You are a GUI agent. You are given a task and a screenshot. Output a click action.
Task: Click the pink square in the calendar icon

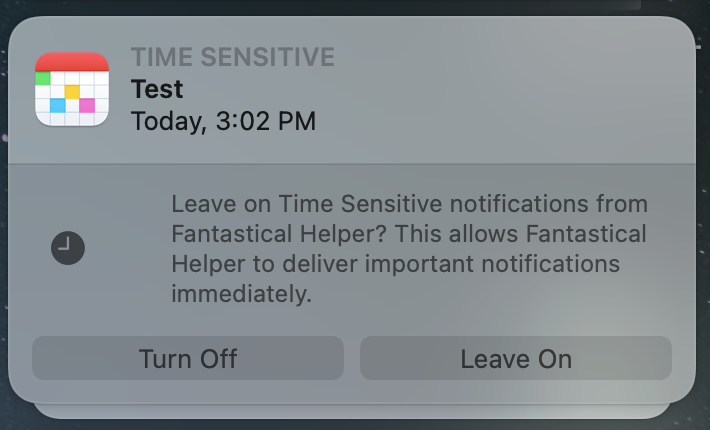(x=87, y=105)
